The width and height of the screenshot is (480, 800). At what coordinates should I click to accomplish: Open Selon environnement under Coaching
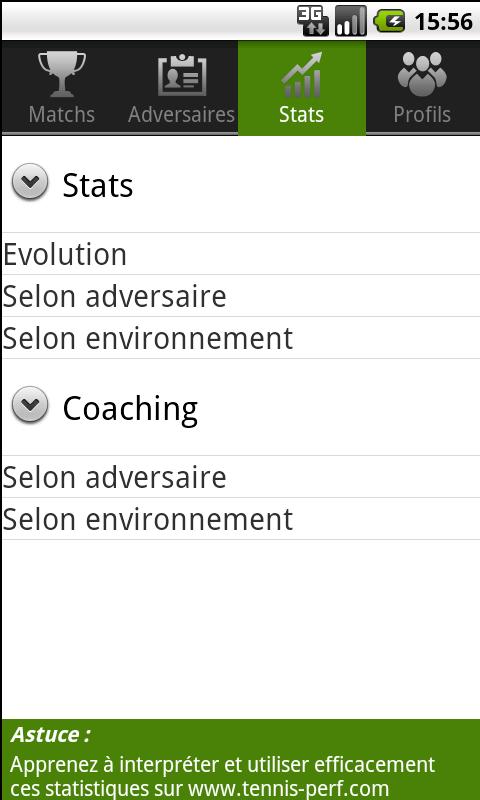241,518
